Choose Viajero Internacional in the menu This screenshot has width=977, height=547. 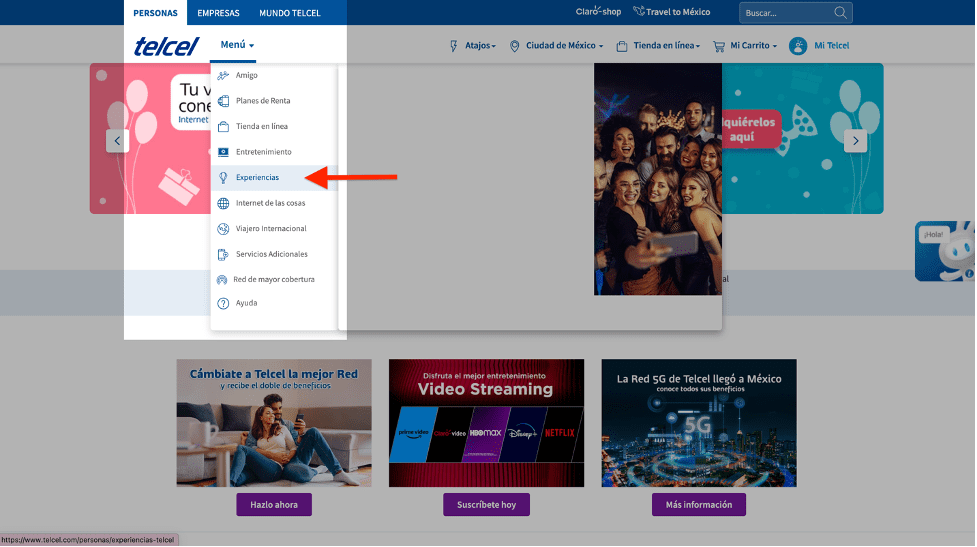coord(271,229)
